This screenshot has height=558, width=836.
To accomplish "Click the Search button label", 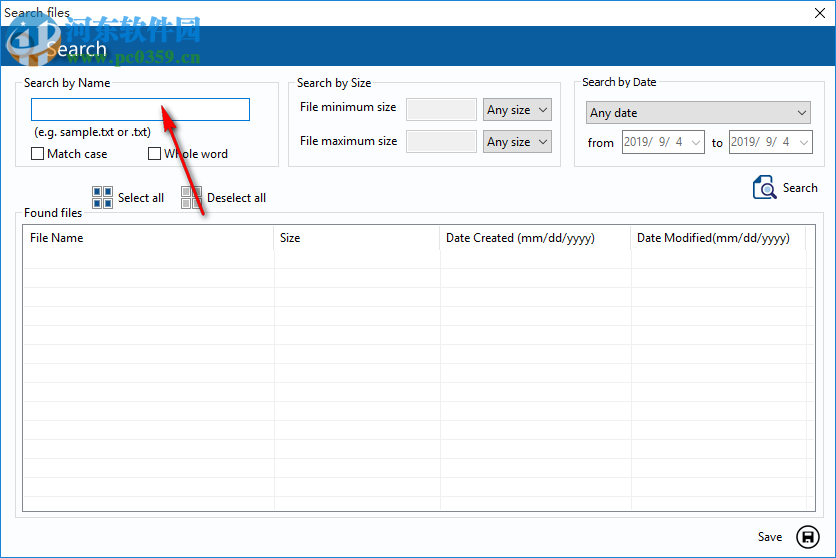I will [x=800, y=188].
